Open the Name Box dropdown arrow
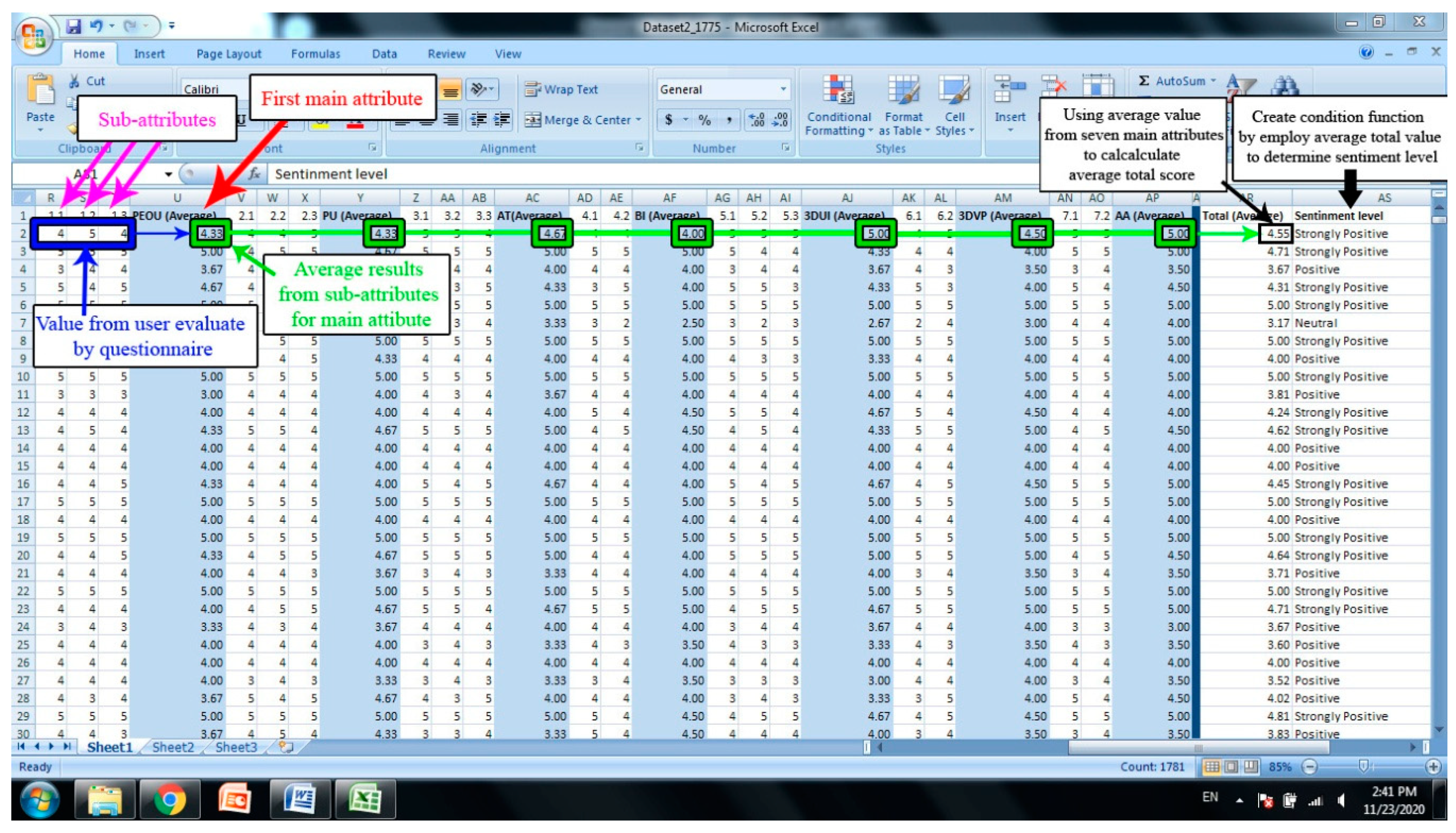The width and height of the screenshot is (1456, 833). coord(168,174)
